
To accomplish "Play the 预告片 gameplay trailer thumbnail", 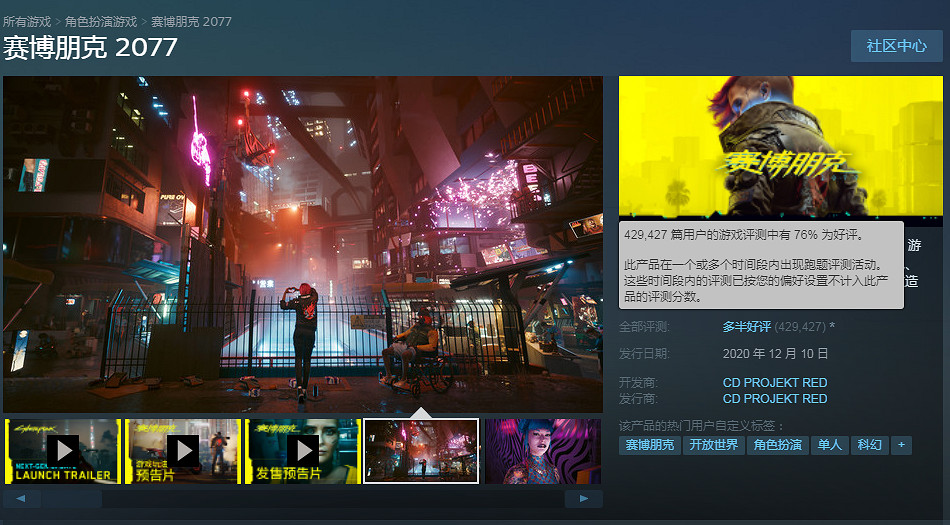I will coord(182,451).
